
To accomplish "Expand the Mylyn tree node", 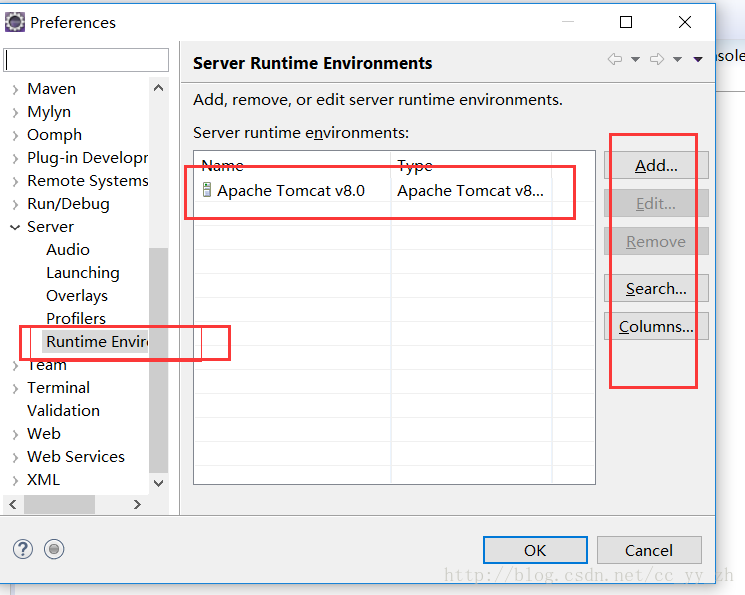I will (x=15, y=112).
